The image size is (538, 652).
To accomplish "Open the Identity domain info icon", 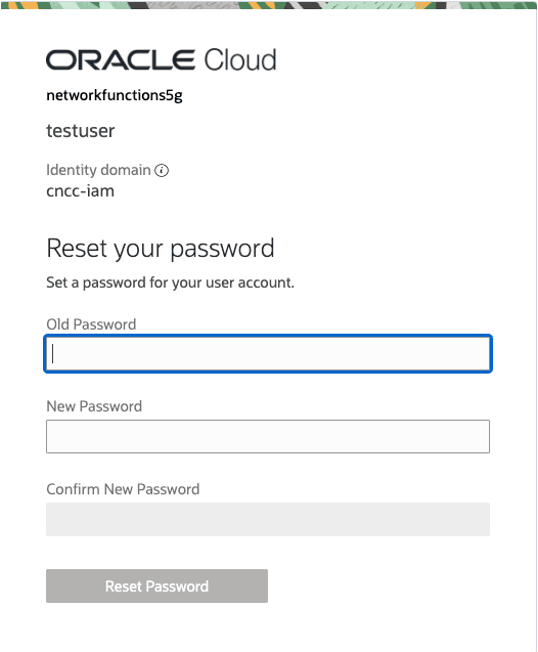I will pos(162,170).
